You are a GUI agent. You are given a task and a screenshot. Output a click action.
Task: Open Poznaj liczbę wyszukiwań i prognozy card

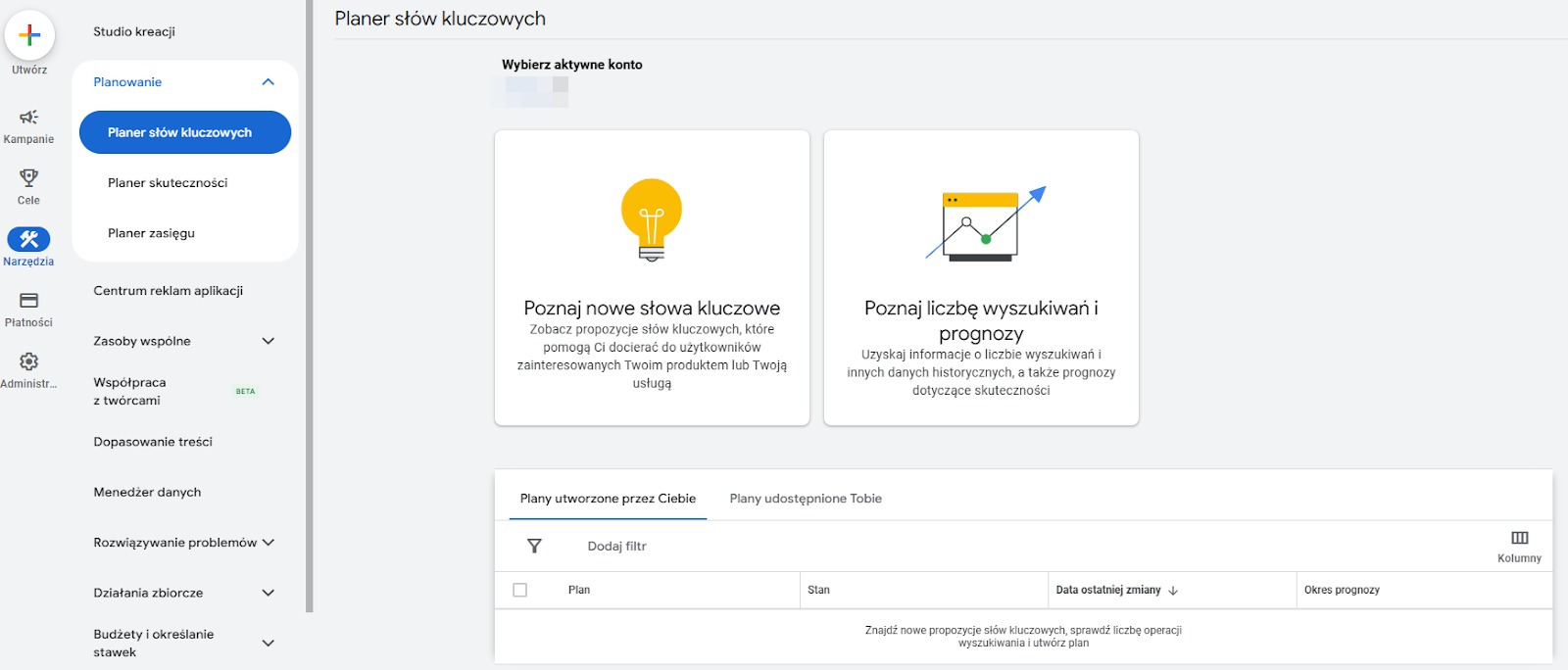(x=981, y=278)
